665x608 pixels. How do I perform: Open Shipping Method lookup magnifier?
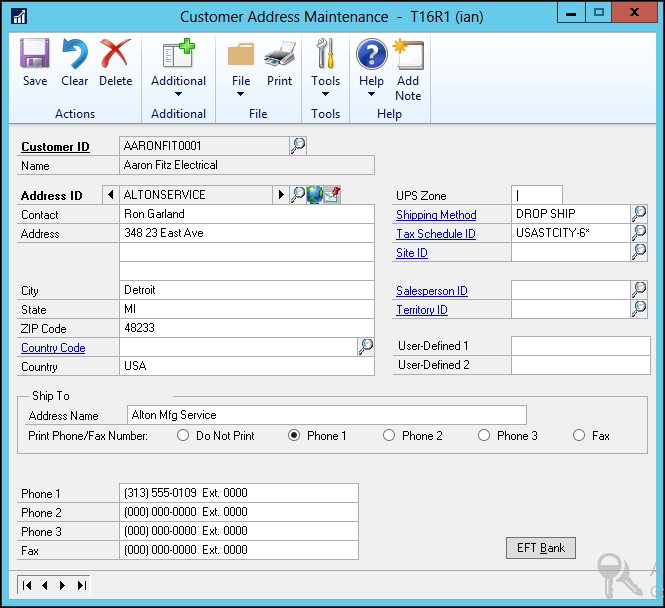(x=639, y=214)
